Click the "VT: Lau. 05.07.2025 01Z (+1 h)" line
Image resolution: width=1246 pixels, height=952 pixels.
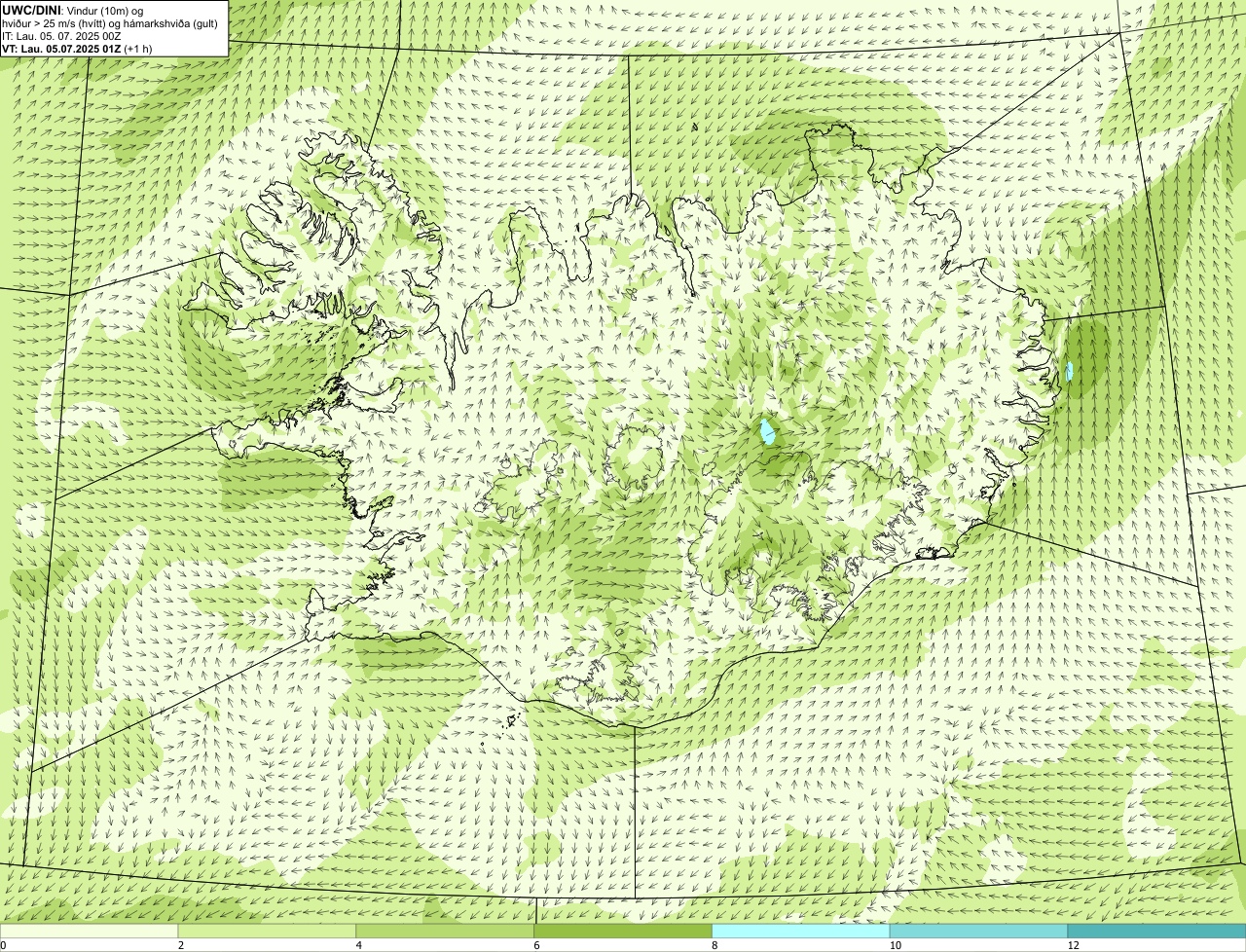pos(77,49)
